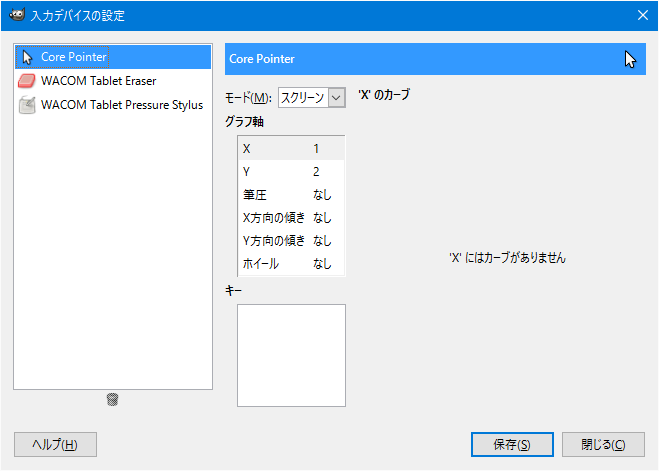
Task: Select WACOM Tablet Pressure Stylus device name
Action: (x=122, y=105)
